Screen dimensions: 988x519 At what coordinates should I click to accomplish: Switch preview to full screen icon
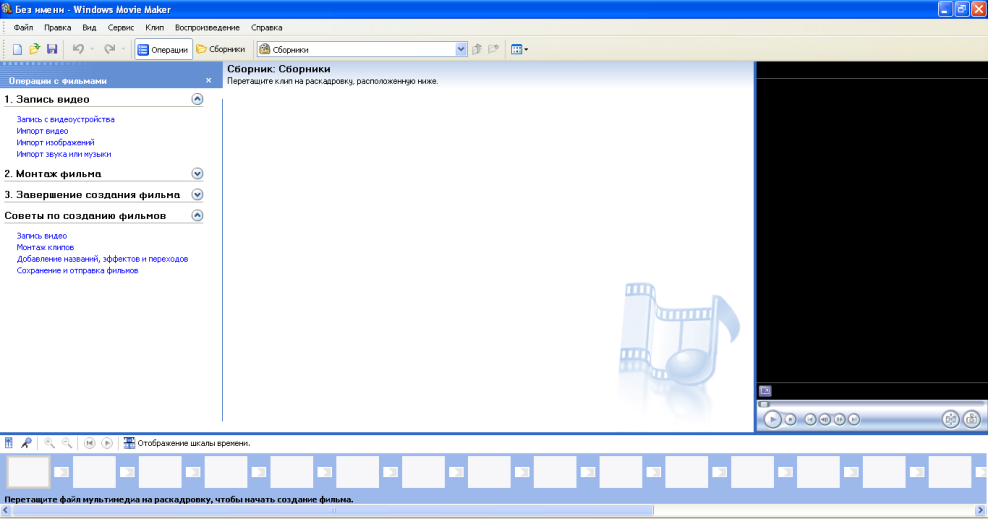coord(765,391)
